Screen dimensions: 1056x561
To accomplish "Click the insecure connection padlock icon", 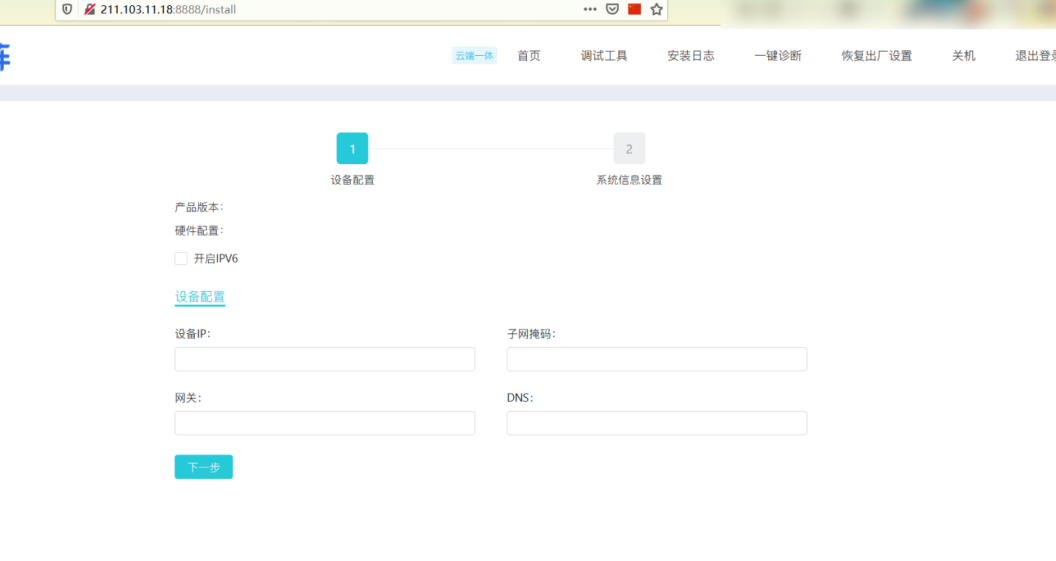I will click(x=89, y=9).
